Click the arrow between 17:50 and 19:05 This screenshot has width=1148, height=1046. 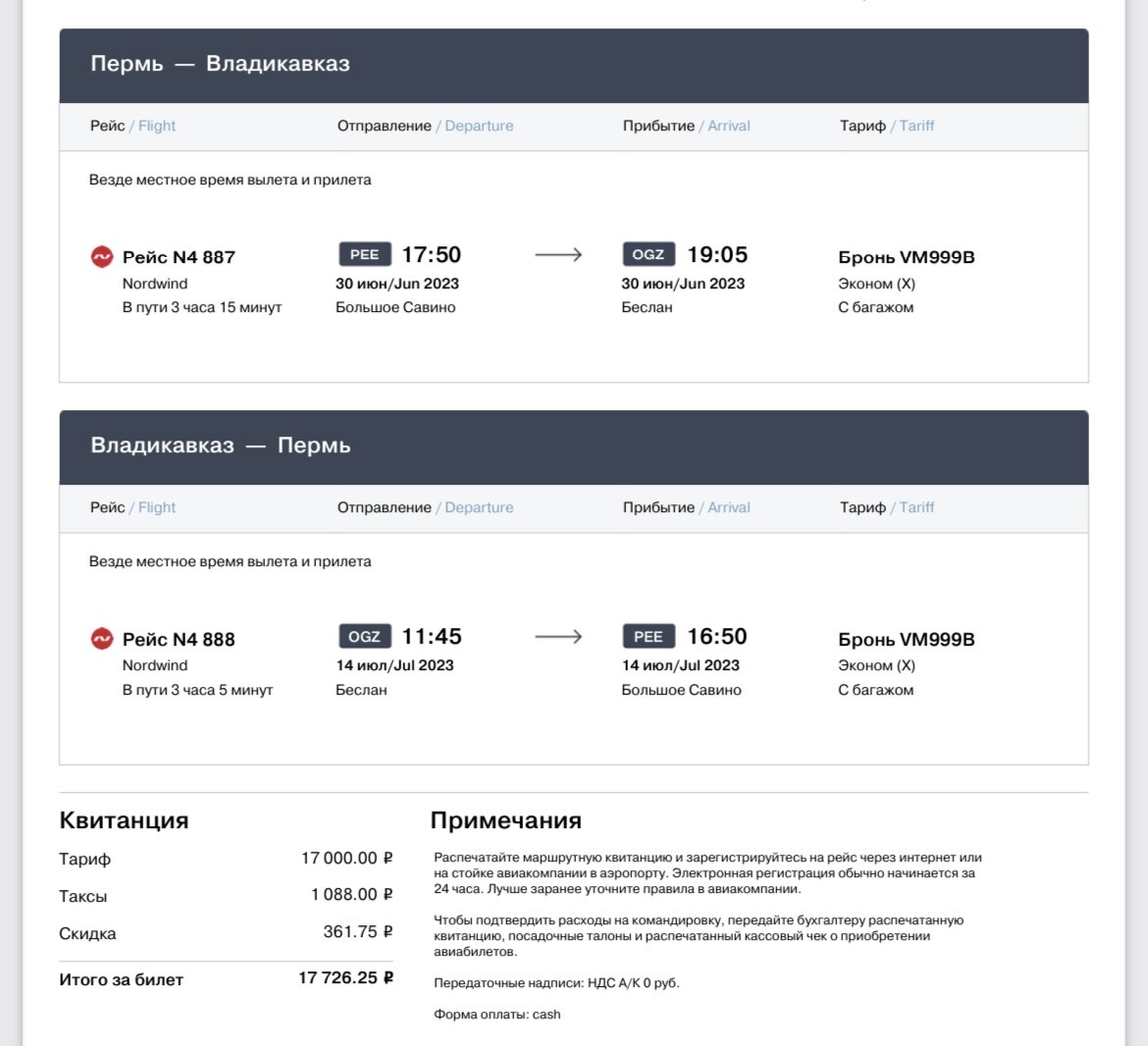point(558,255)
